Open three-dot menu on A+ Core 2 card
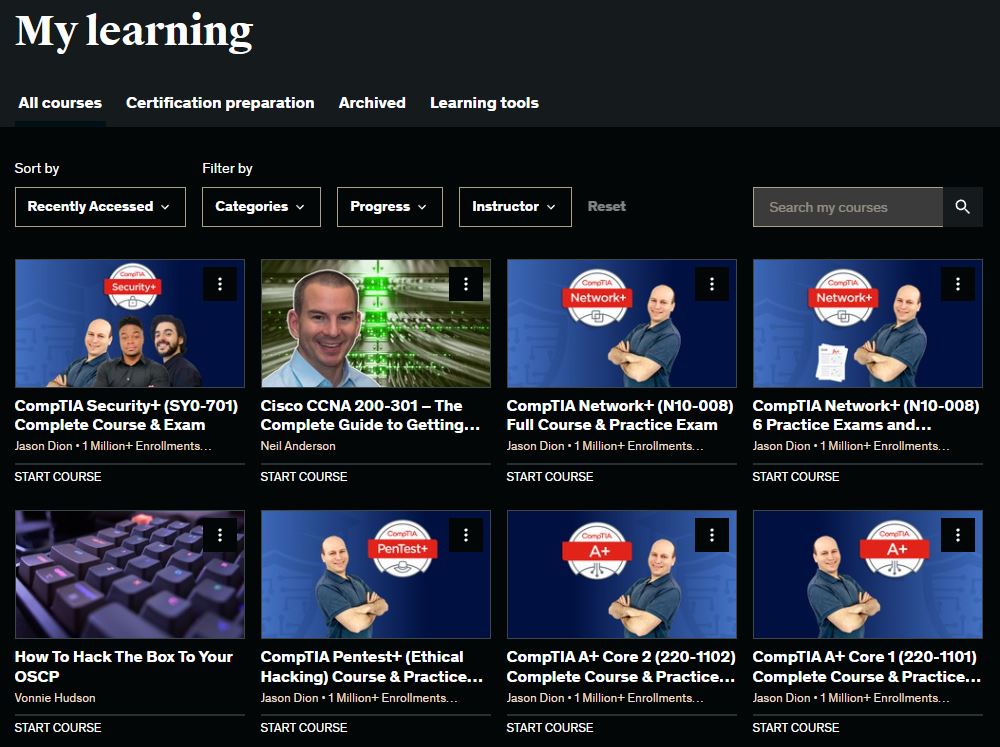 point(712,535)
